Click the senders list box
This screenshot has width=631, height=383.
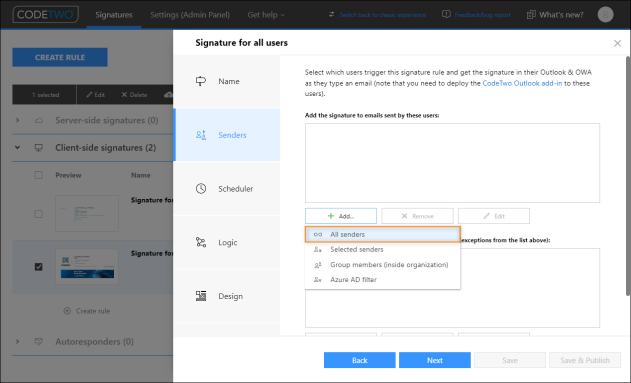pyautogui.click(x=452, y=163)
